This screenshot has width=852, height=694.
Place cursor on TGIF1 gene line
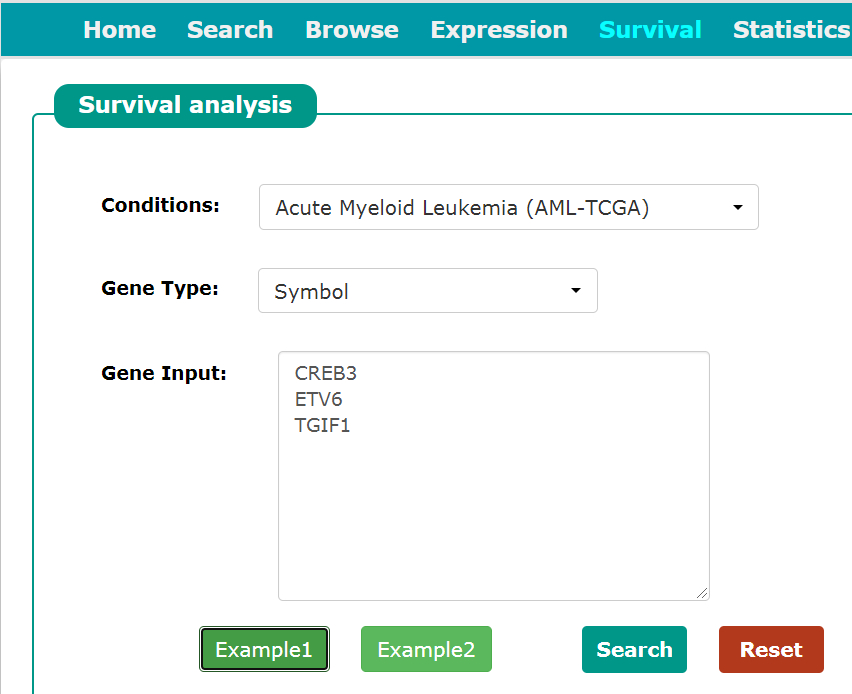point(322,426)
